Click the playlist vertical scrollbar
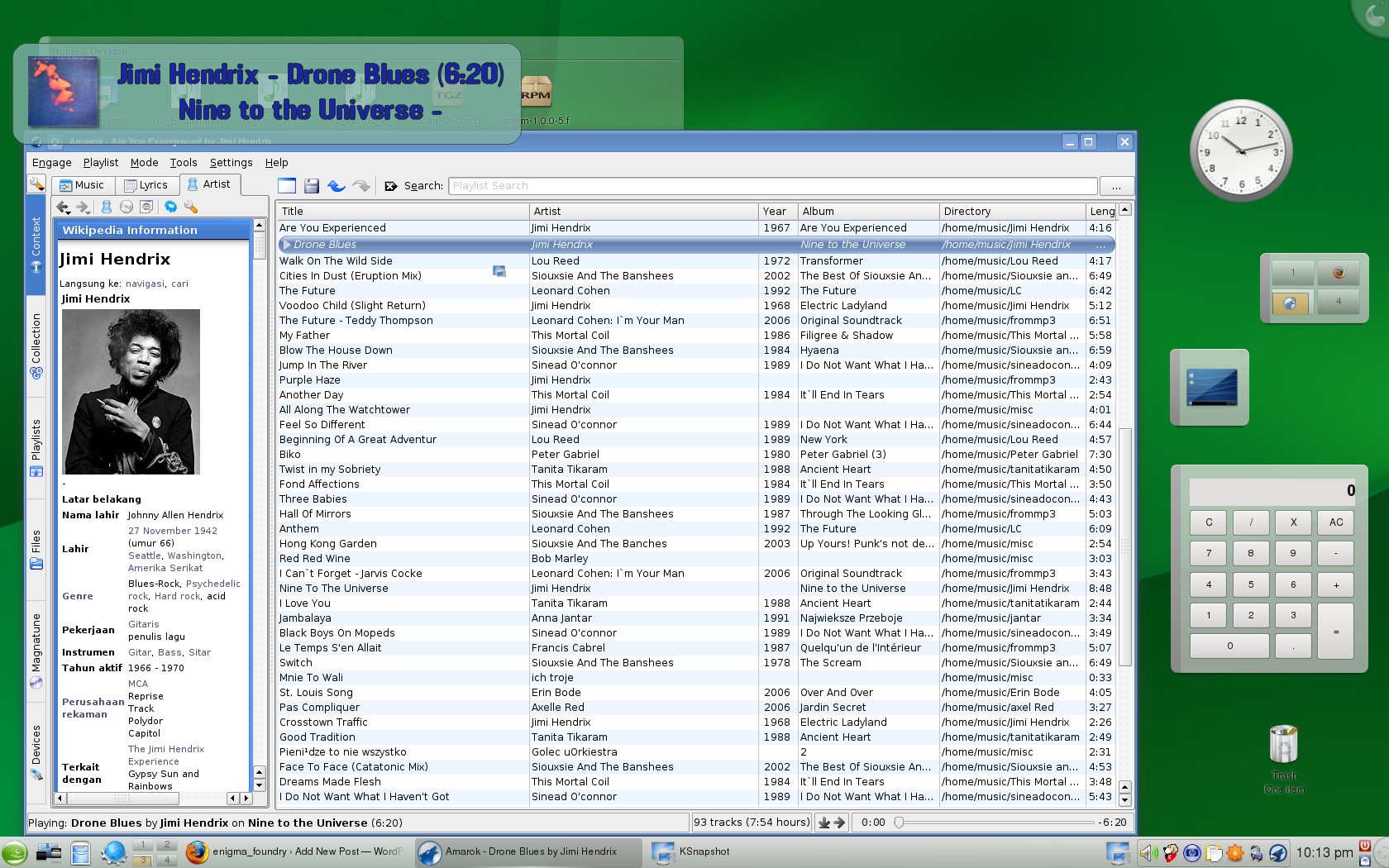 click(x=1124, y=546)
